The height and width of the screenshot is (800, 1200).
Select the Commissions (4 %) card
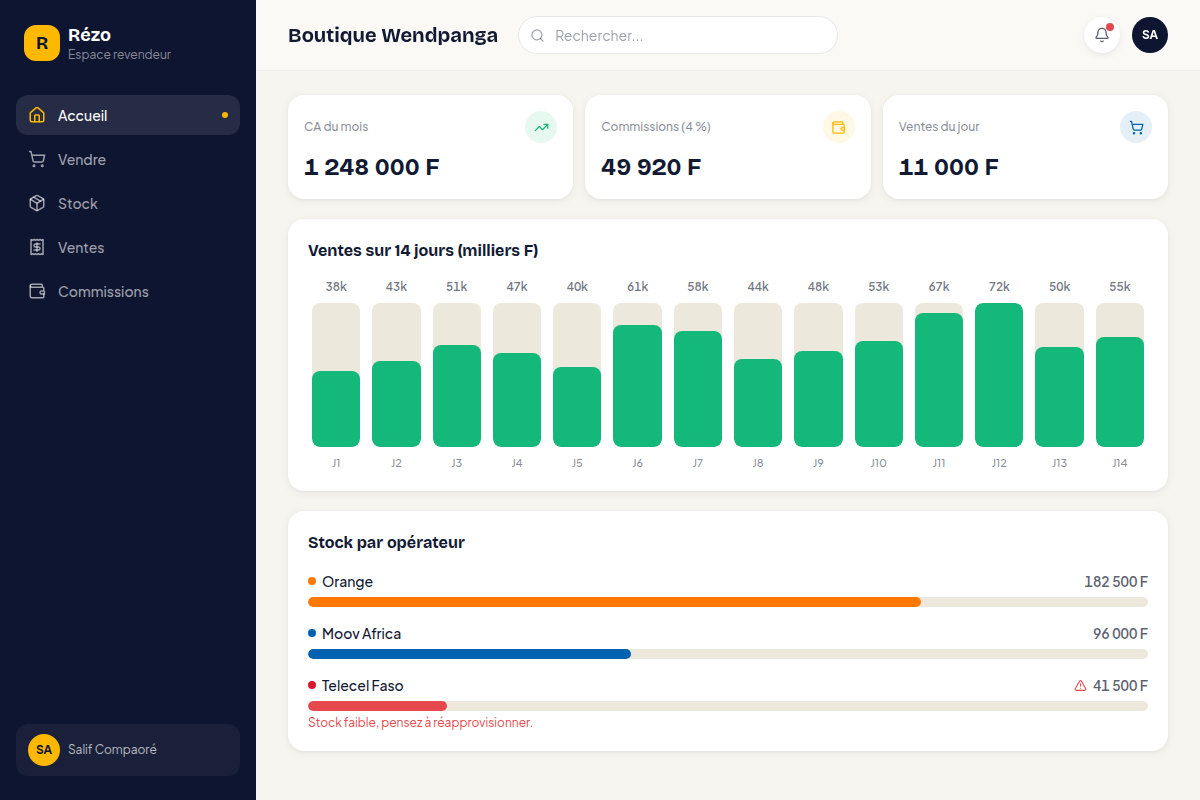coord(728,147)
